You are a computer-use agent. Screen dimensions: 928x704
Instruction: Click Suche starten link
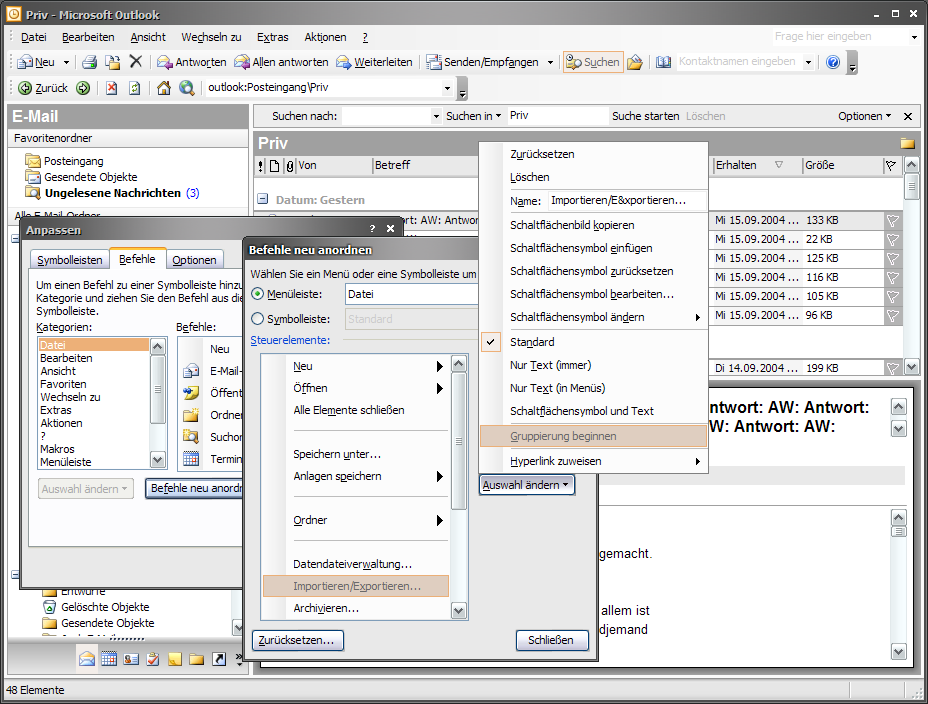coord(645,116)
